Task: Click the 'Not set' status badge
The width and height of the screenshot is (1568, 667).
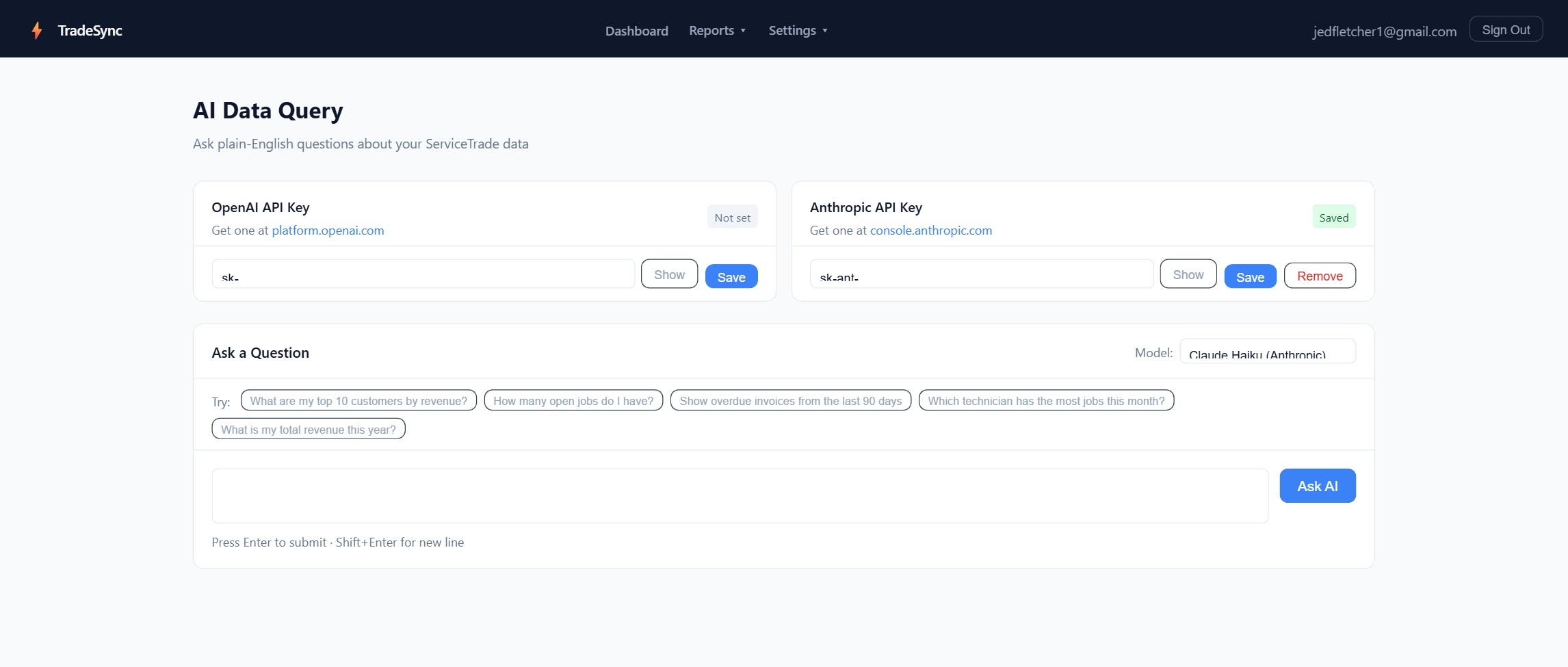Action: 732,217
